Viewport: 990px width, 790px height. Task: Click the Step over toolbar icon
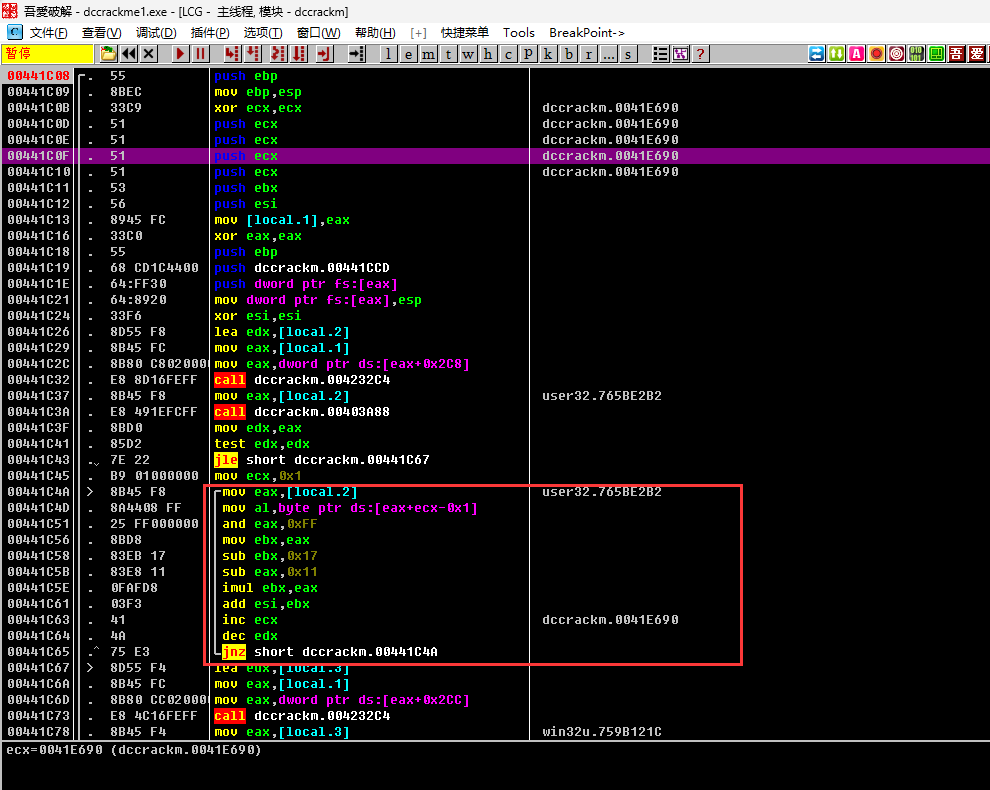pyautogui.click(x=253, y=54)
